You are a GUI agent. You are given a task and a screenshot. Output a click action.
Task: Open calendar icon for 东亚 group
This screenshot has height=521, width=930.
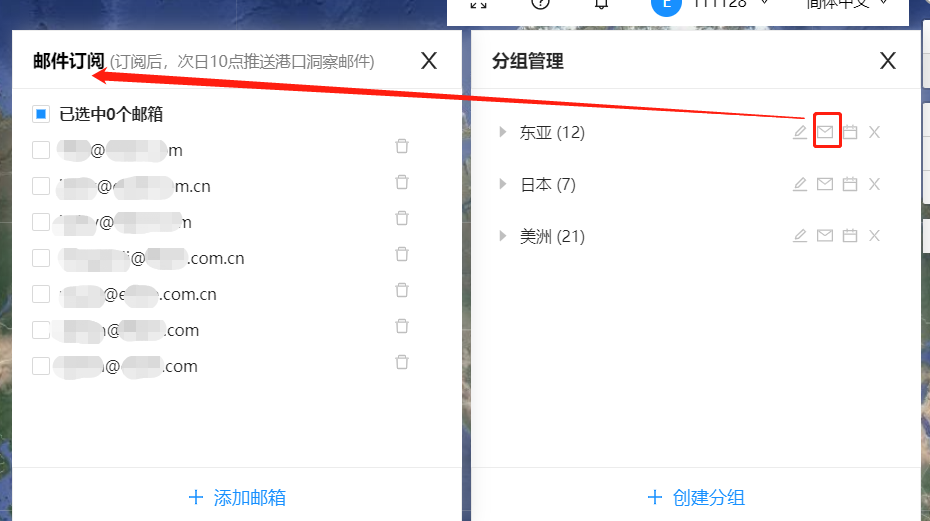[850, 132]
